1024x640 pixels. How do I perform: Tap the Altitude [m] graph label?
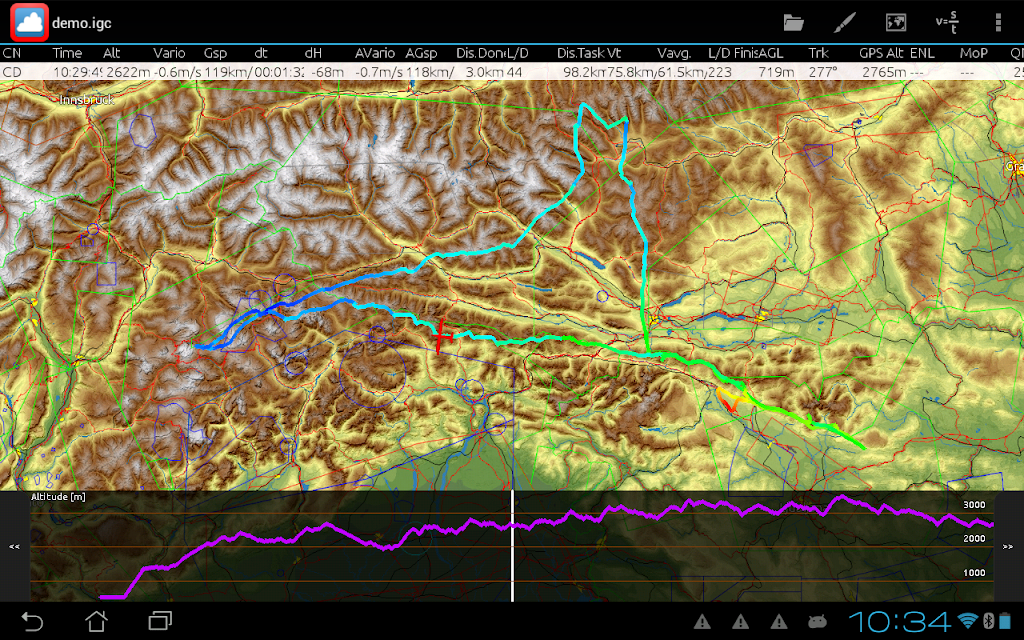pos(58,497)
